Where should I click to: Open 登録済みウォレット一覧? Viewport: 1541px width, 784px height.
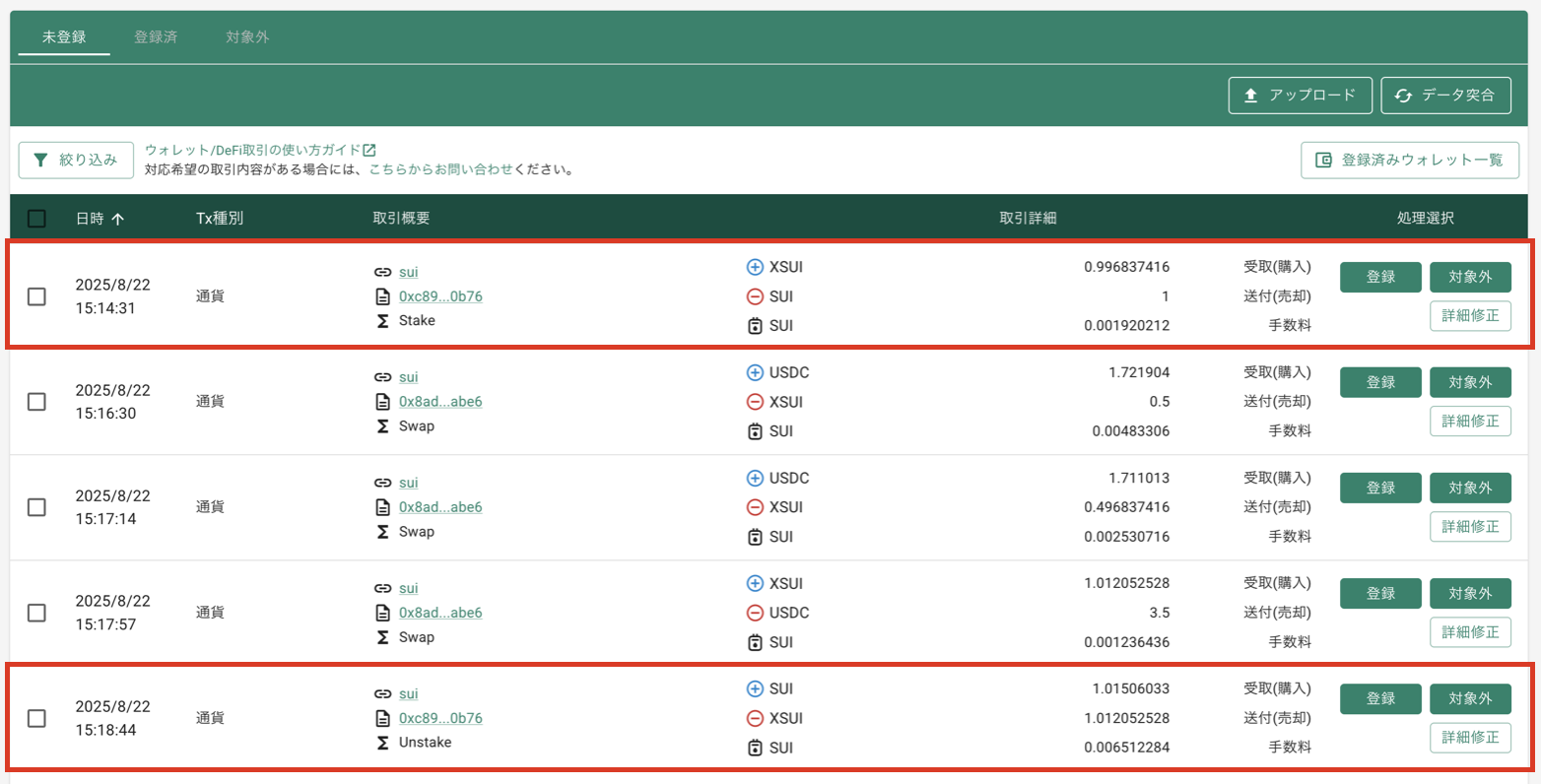[1410, 160]
